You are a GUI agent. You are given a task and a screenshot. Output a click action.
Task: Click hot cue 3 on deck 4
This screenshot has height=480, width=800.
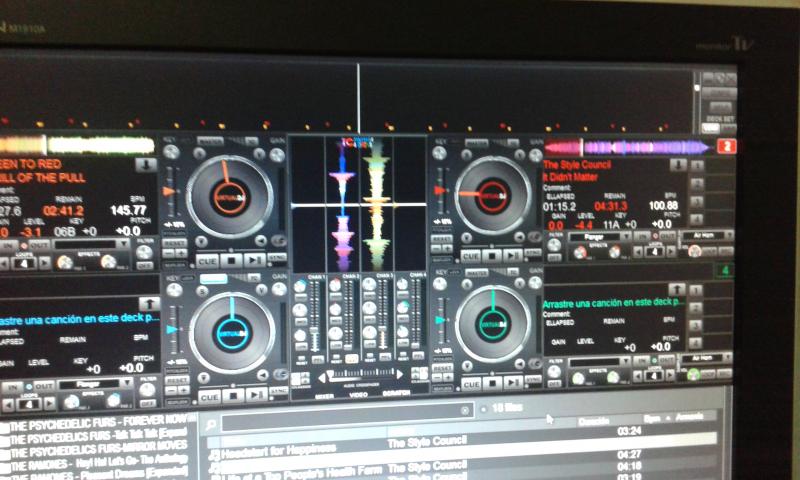point(695,325)
